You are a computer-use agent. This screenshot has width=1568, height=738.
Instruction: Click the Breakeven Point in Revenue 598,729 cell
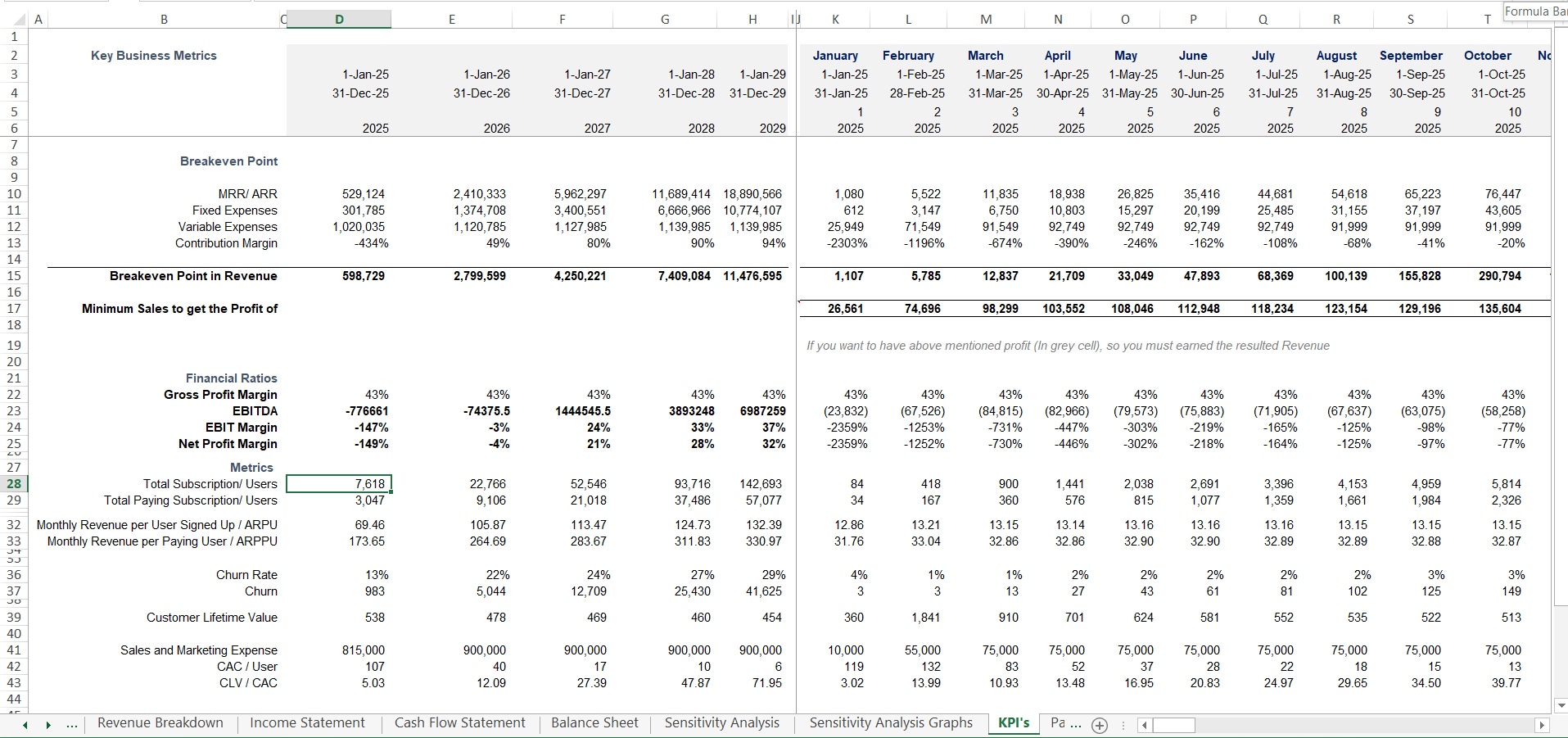click(x=339, y=276)
